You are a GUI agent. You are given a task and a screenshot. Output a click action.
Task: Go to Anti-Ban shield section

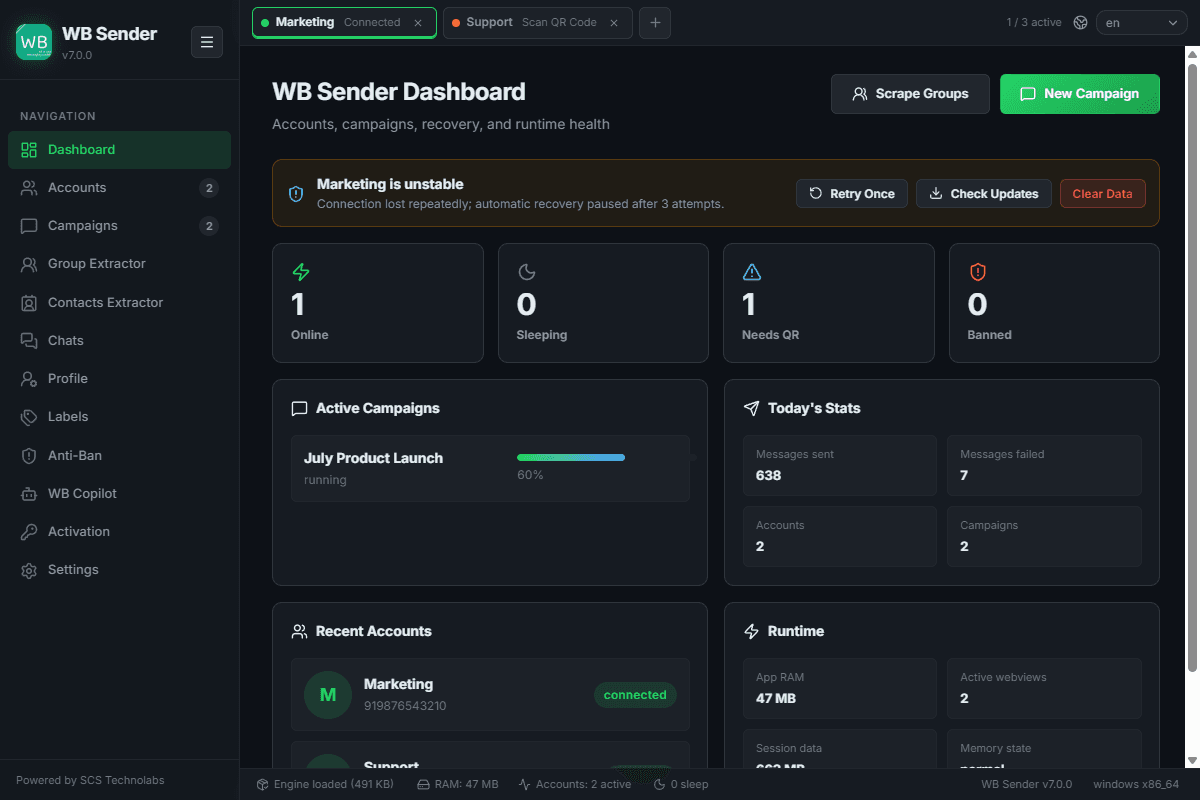[120, 455]
